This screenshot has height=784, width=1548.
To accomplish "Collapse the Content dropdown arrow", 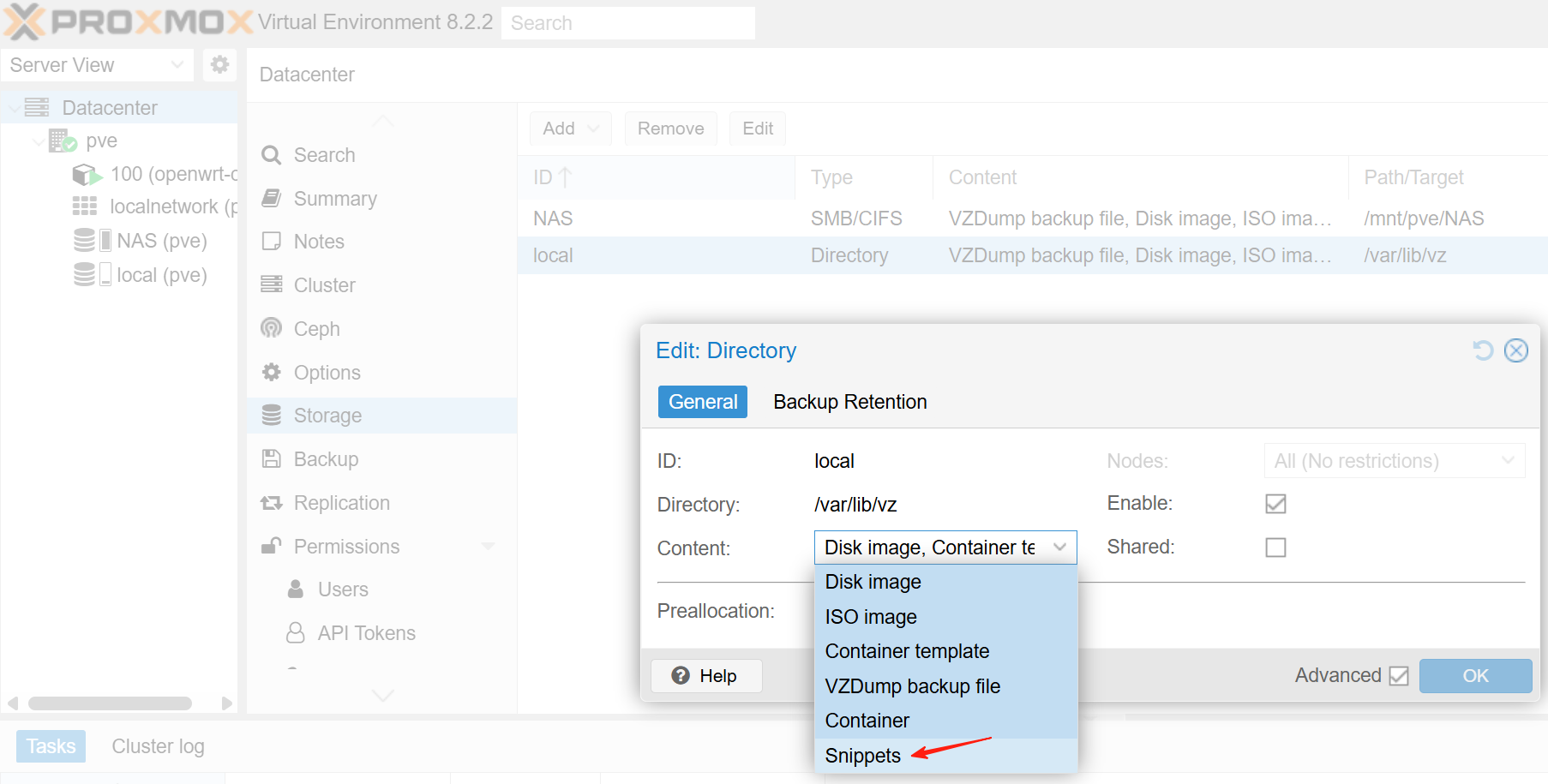I will tap(1060, 548).
